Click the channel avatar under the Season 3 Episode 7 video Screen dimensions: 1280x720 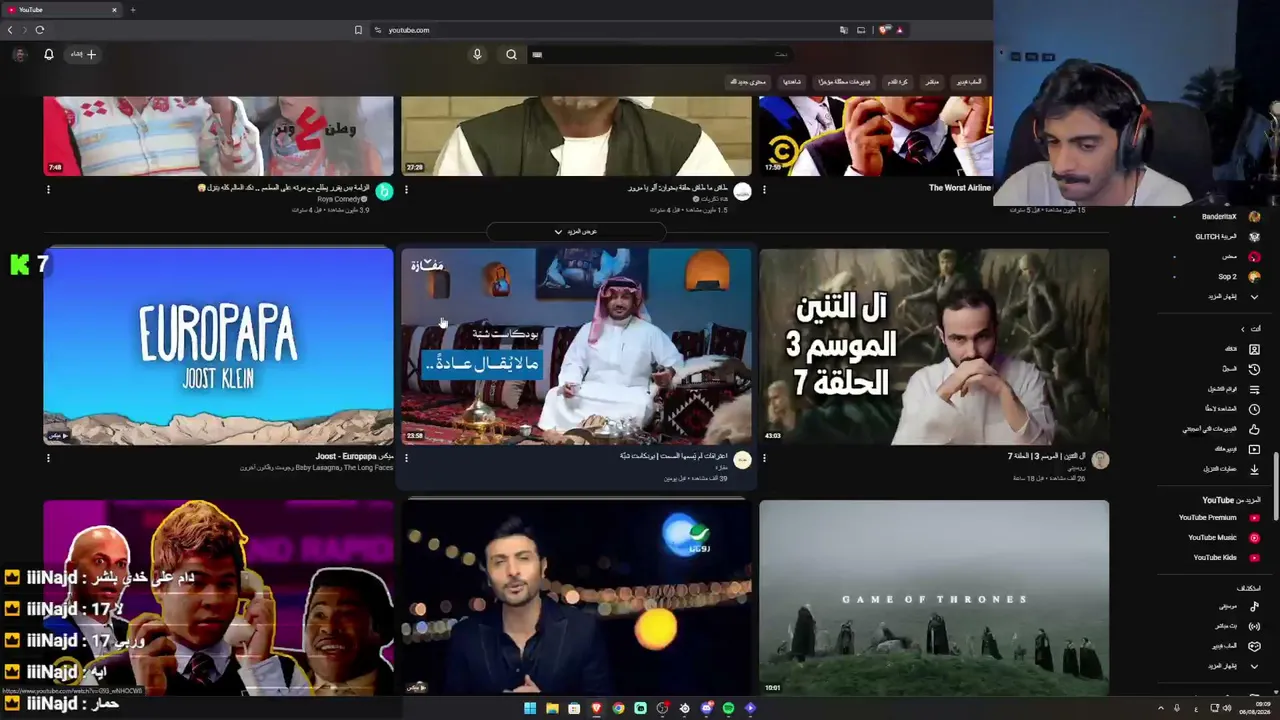coord(1100,459)
